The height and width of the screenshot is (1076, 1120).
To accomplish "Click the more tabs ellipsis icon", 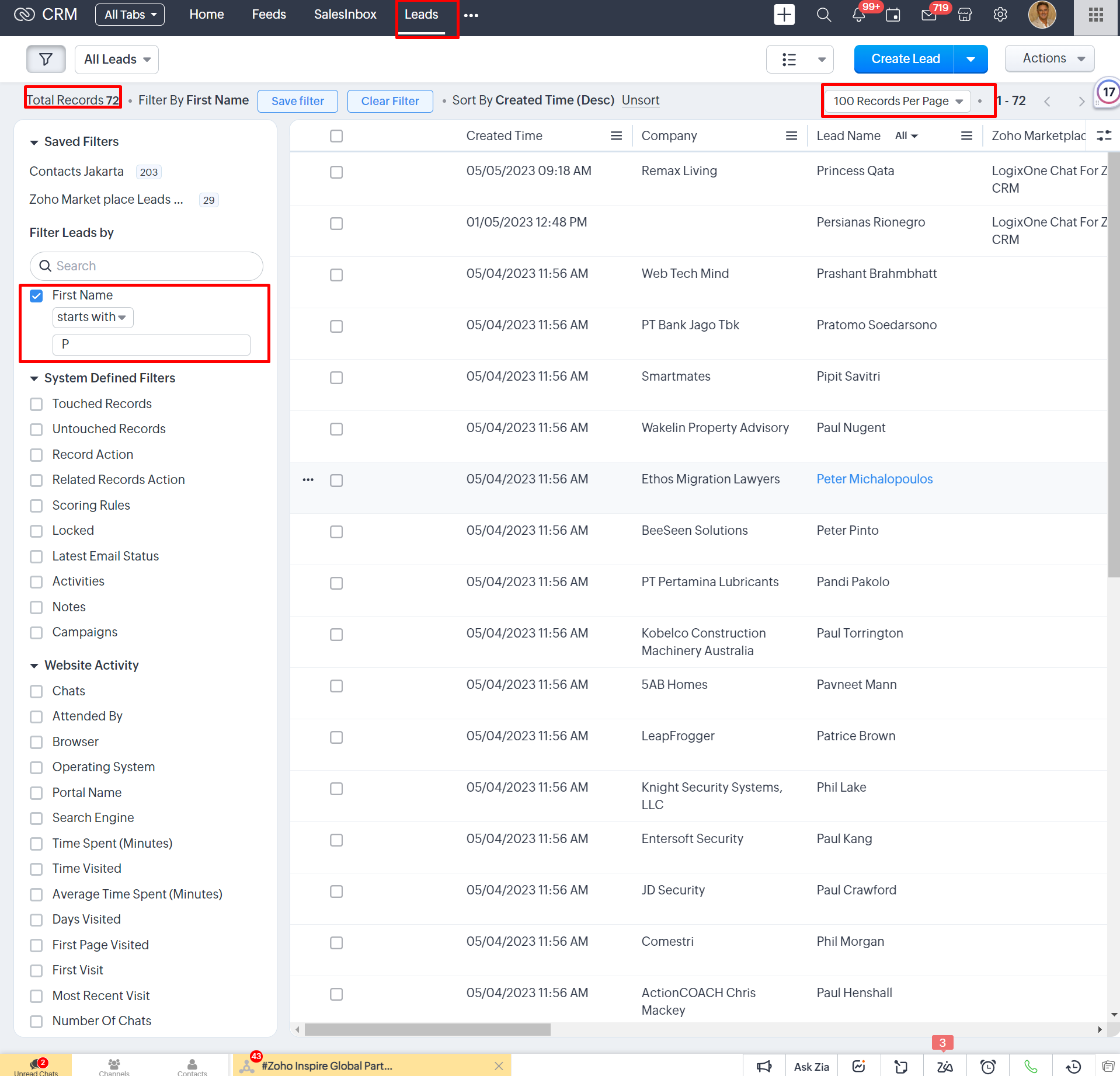I will 471,15.
